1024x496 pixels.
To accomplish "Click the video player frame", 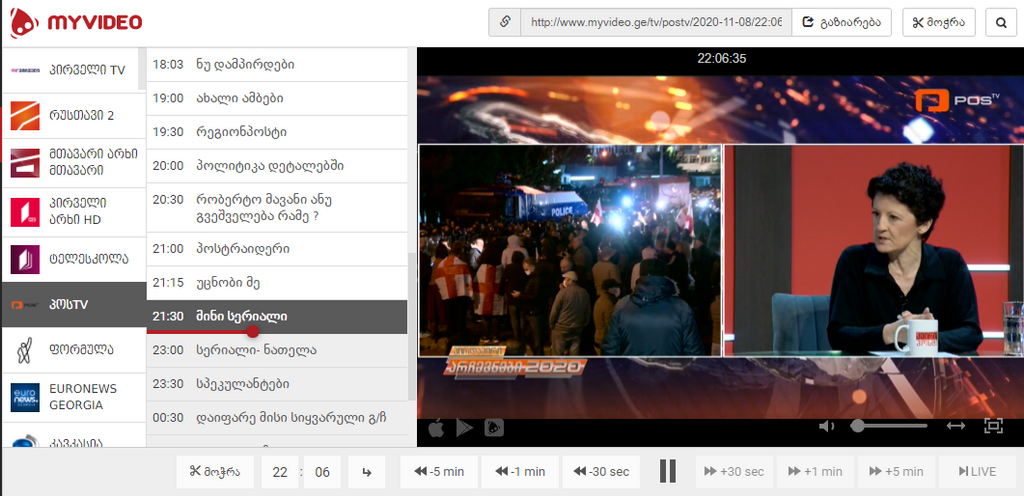I will coord(720,247).
